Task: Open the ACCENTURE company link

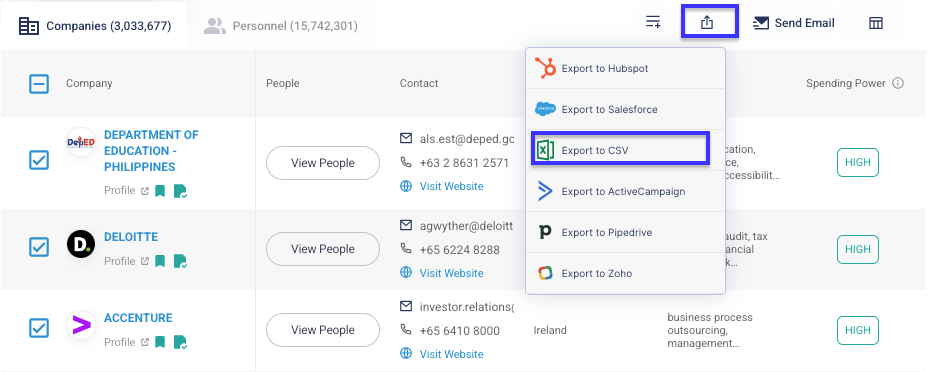Action: (138, 318)
